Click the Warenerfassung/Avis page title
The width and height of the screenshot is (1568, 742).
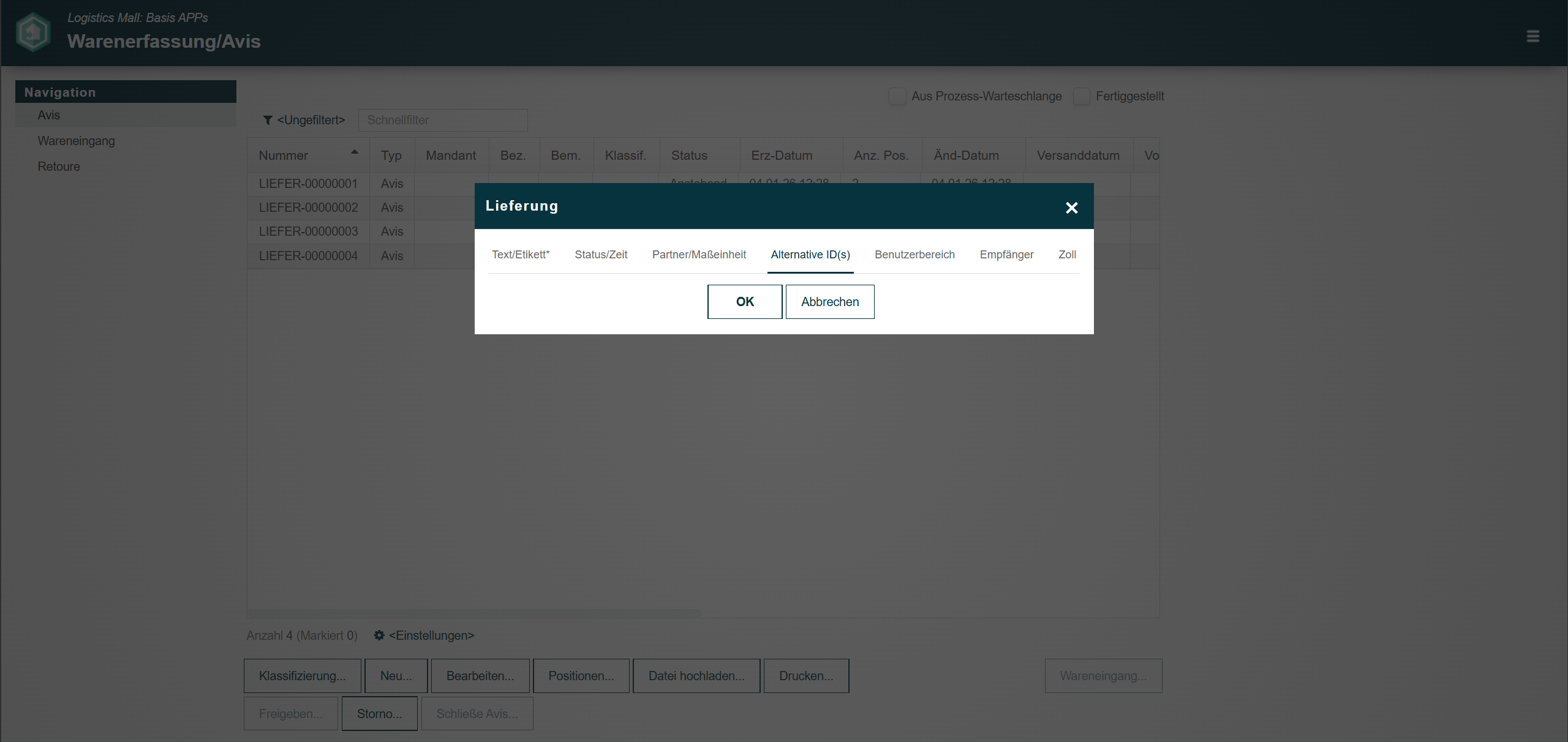[164, 41]
